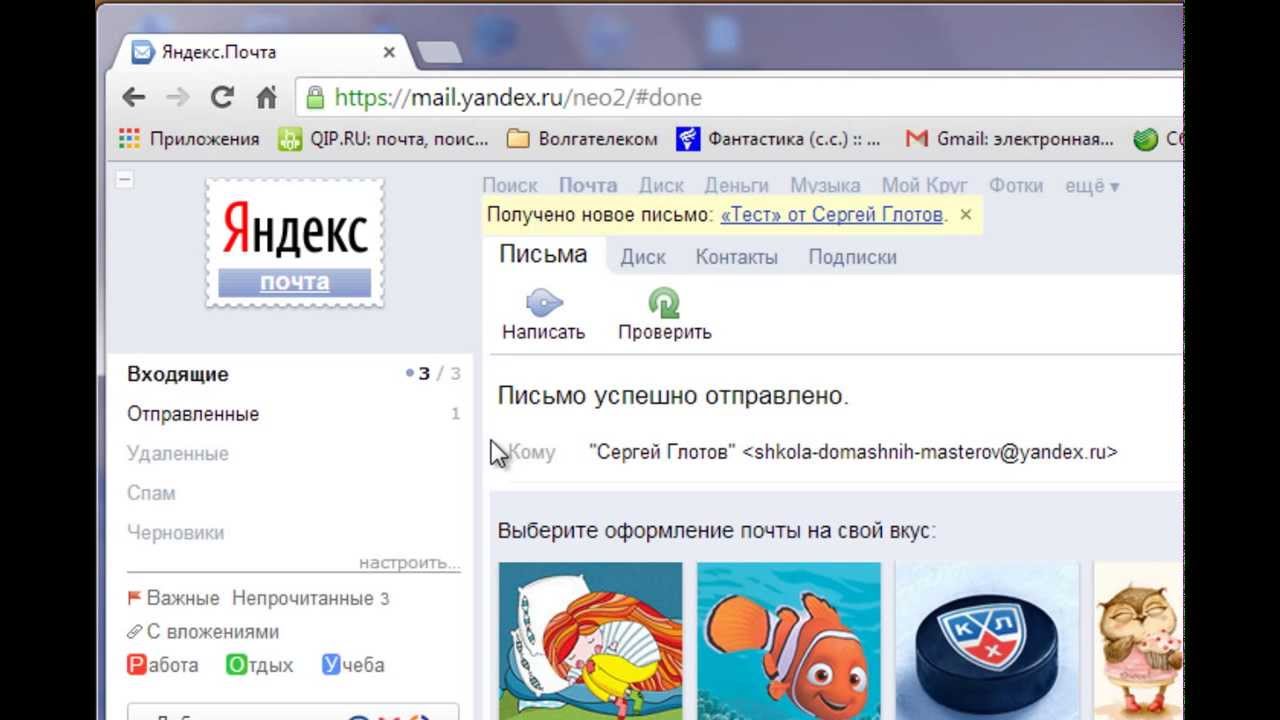Open Gmail bookmark
Image resolution: width=1280 pixels, height=720 pixels.
click(1009, 139)
